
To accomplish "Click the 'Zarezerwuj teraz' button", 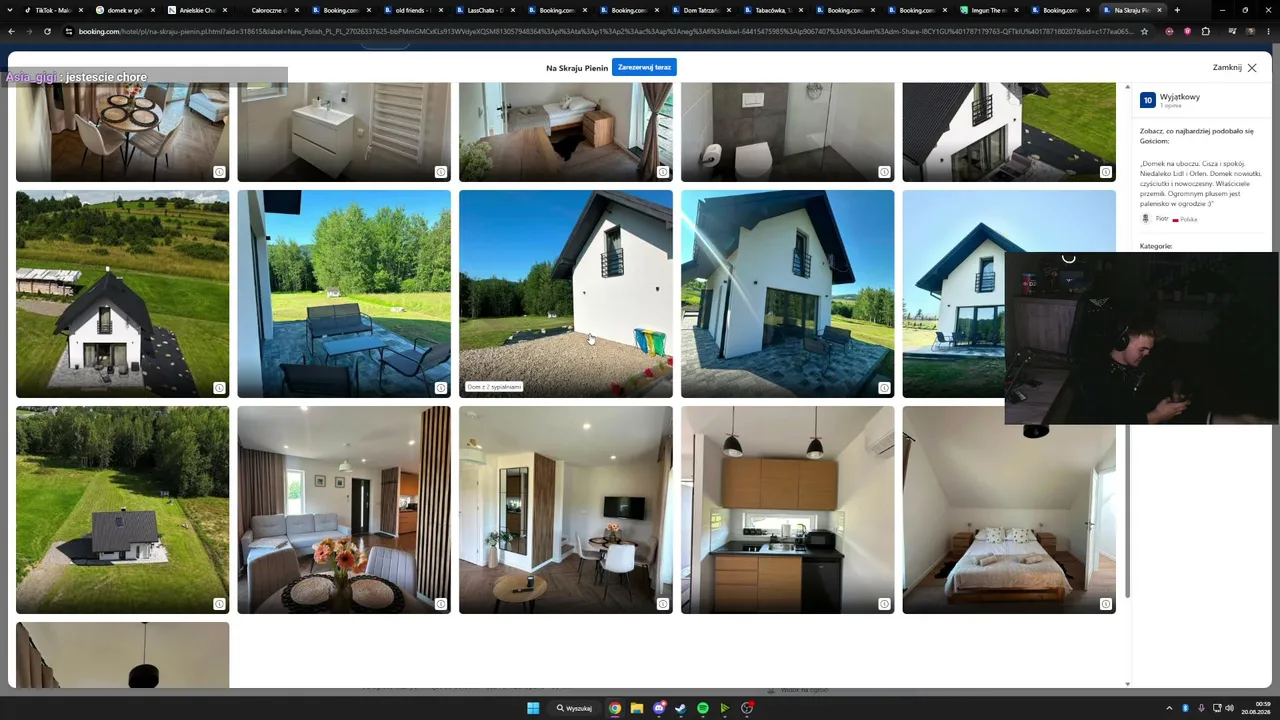I will click(x=644, y=67).
